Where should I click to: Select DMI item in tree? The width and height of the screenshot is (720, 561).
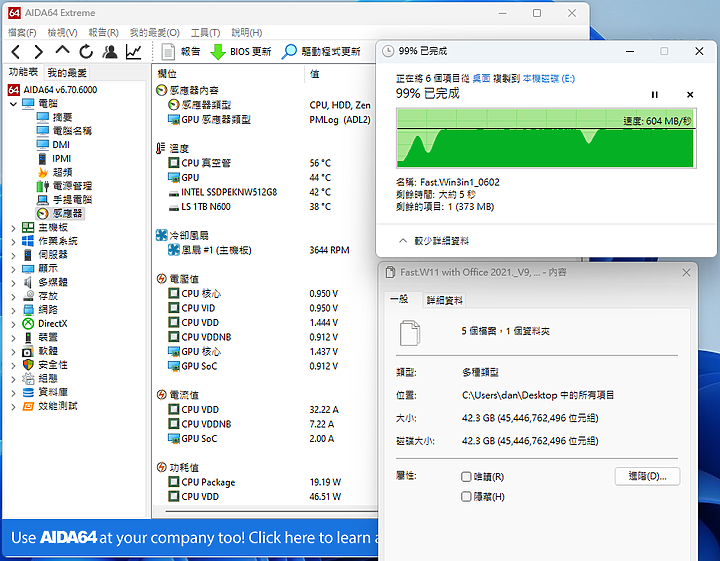click(53, 145)
